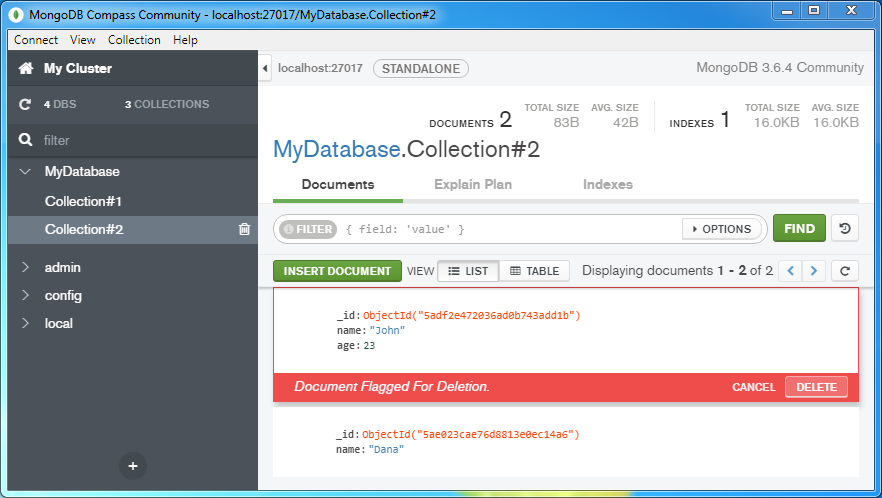Expand the local database
The width and height of the screenshot is (882, 498).
(x=25, y=323)
